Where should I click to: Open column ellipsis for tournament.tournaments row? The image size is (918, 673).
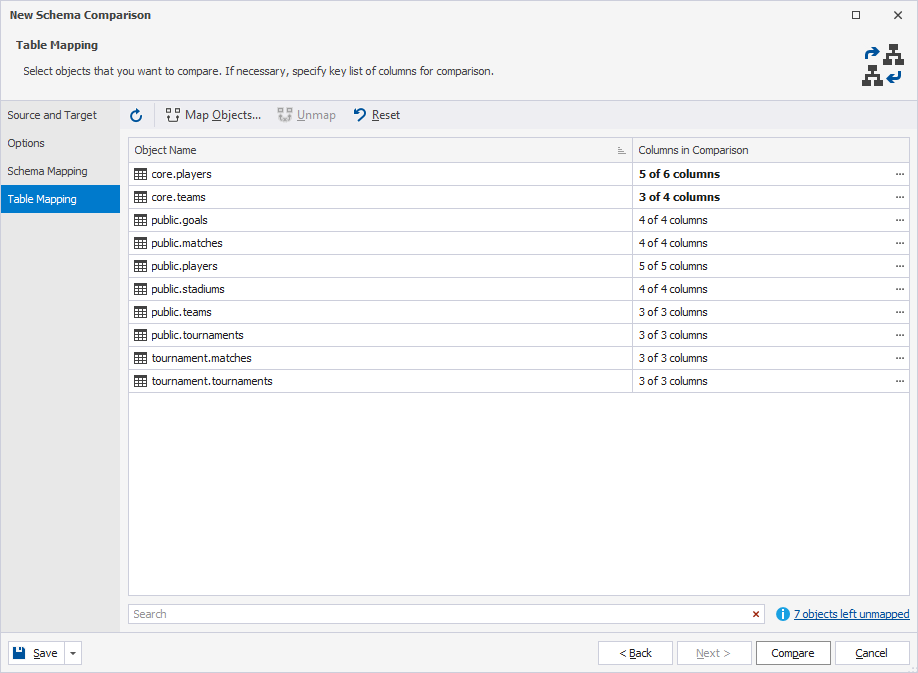[900, 381]
